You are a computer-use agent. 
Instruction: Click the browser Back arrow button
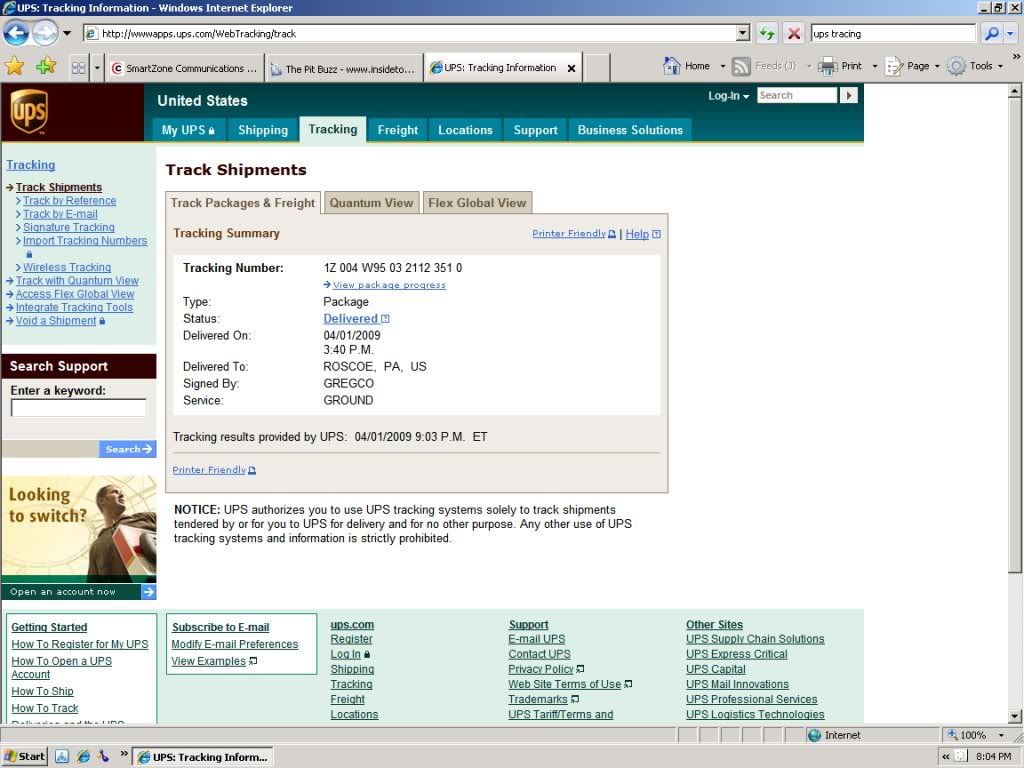pos(16,33)
